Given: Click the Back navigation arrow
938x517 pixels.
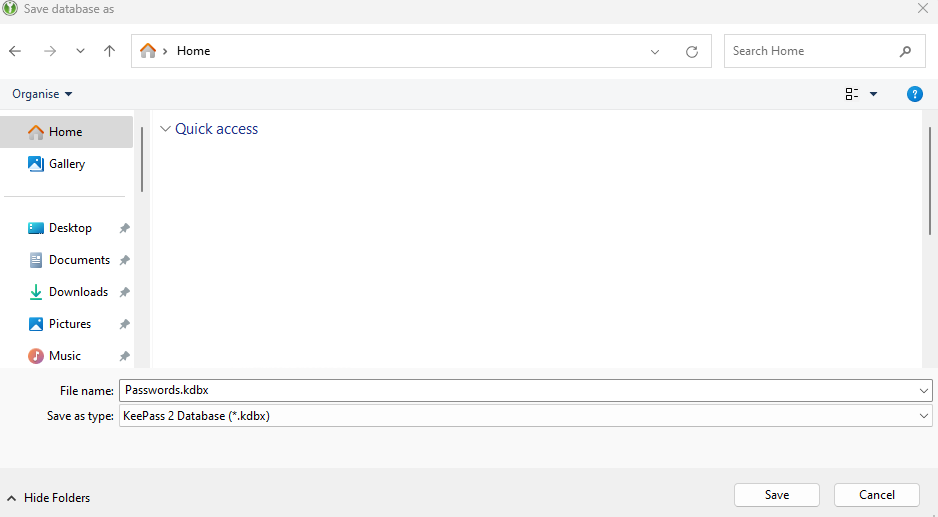Looking at the screenshot, I should (x=15, y=51).
